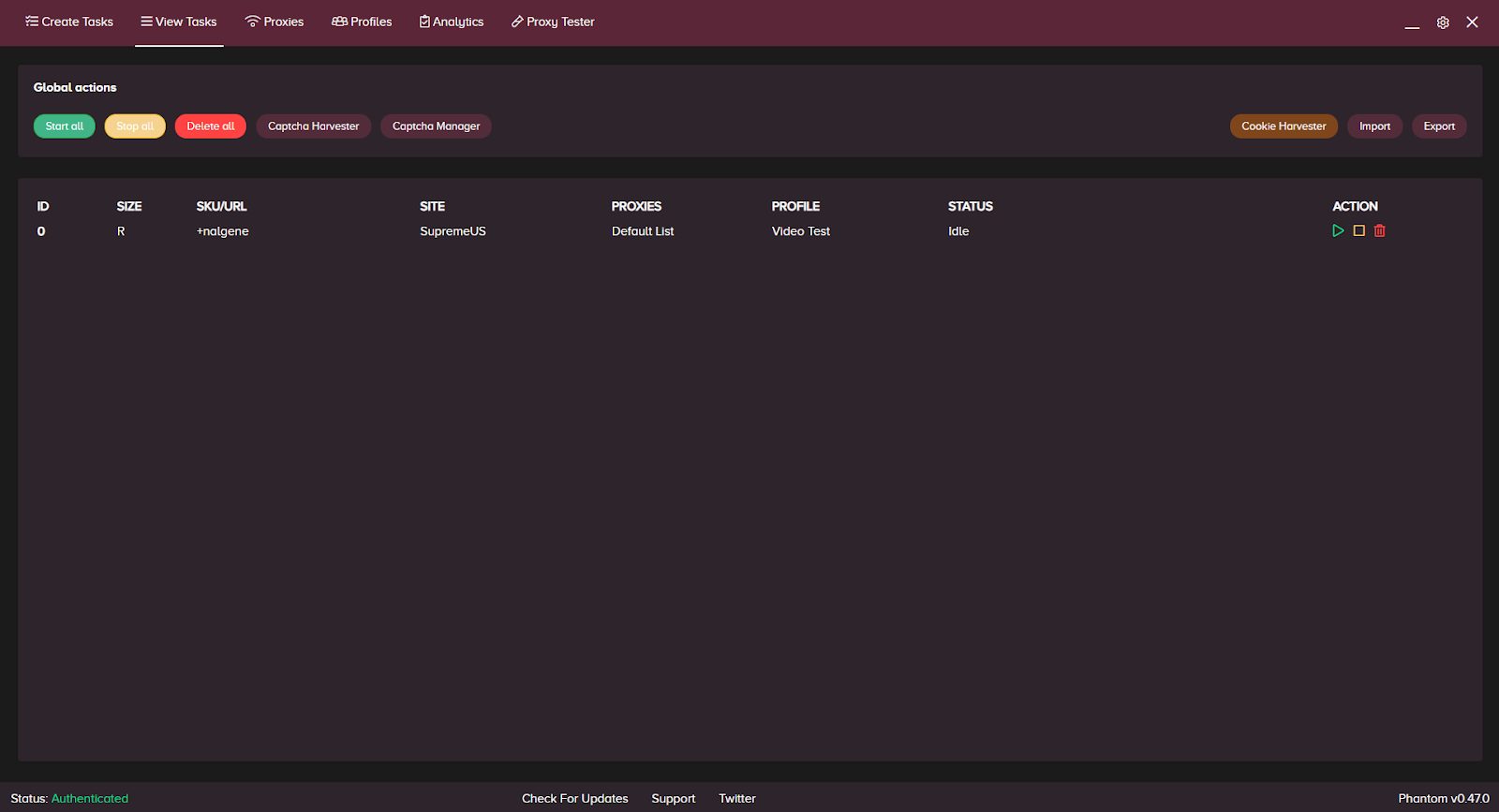Go to the Proxies tab
1499x812 pixels.
point(275,22)
